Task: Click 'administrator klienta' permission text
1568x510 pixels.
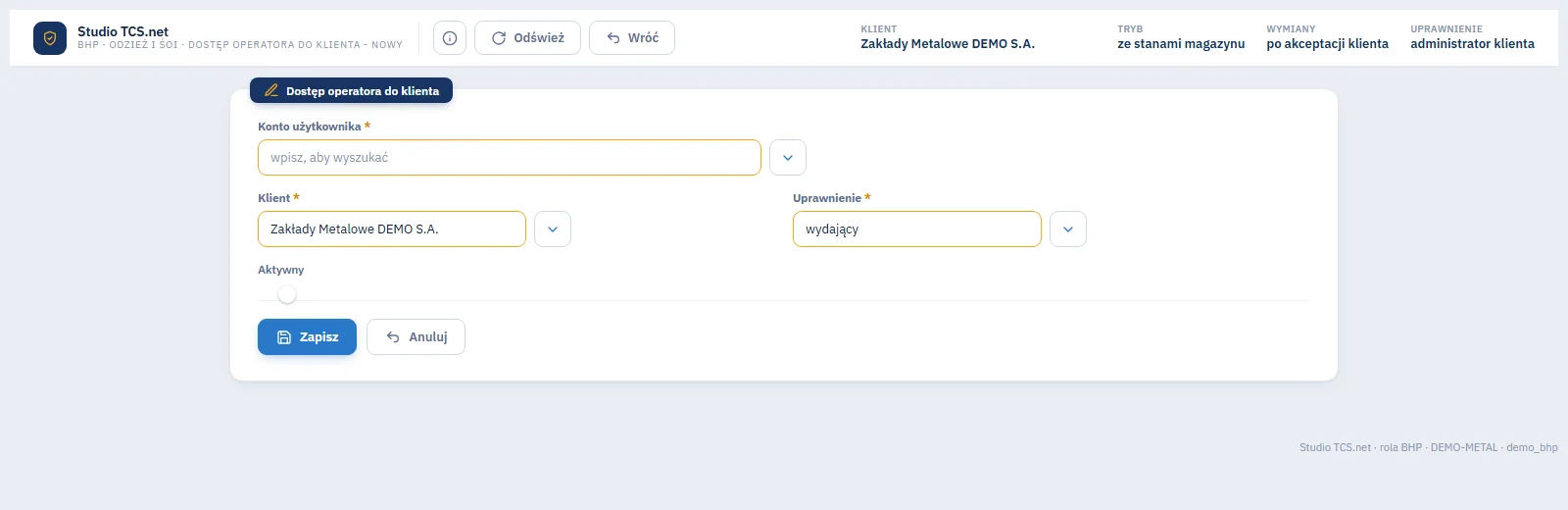Action: coord(1472,44)
